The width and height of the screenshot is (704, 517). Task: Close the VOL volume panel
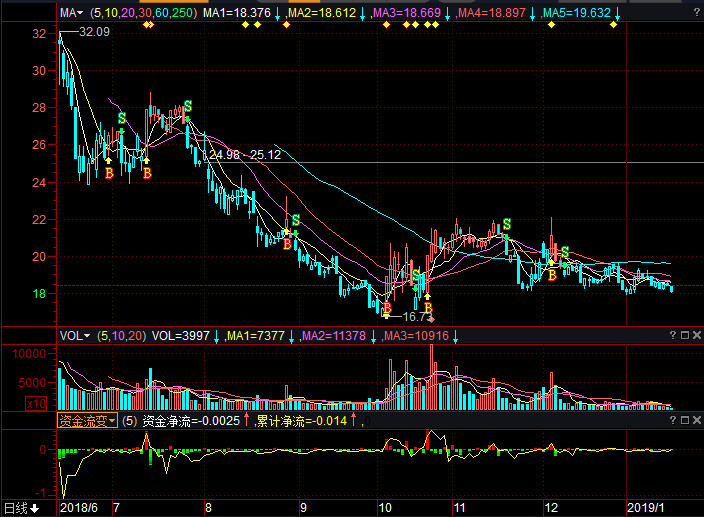tap(695, 336)
